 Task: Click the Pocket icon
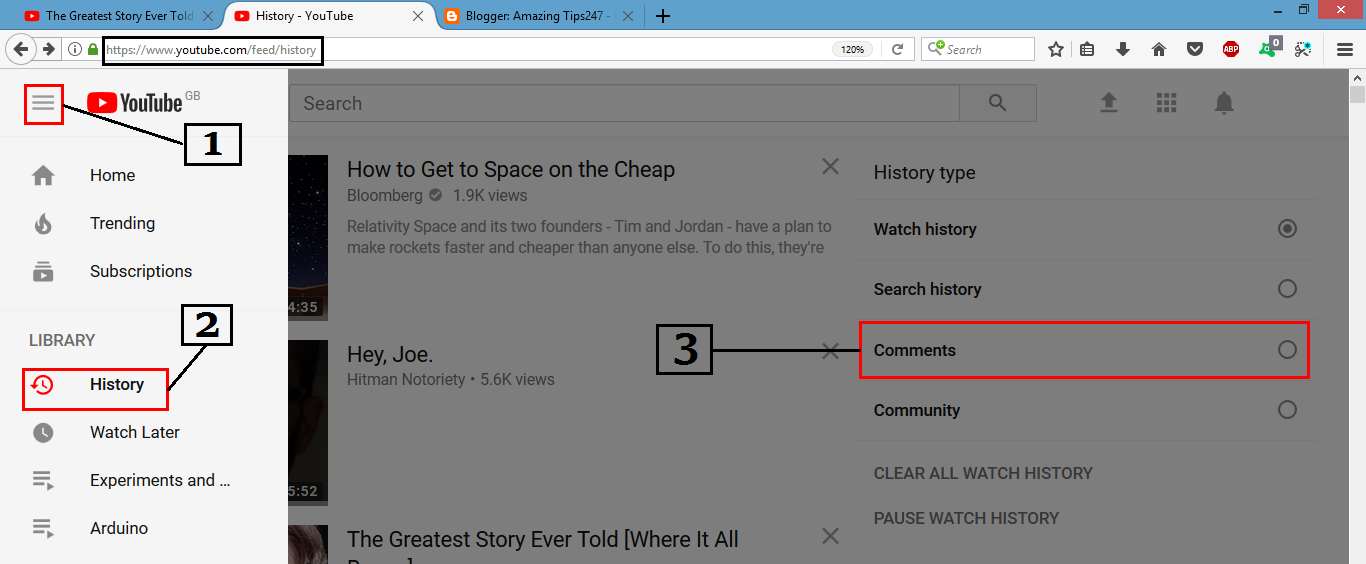pyautogui.click(x=1194, y=49)
